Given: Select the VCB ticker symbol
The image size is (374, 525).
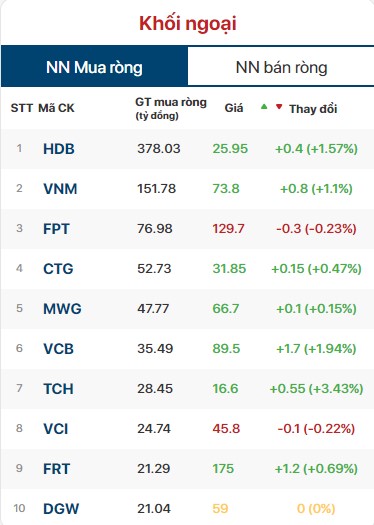Looking at the screenshot, I should pos(58,349).
